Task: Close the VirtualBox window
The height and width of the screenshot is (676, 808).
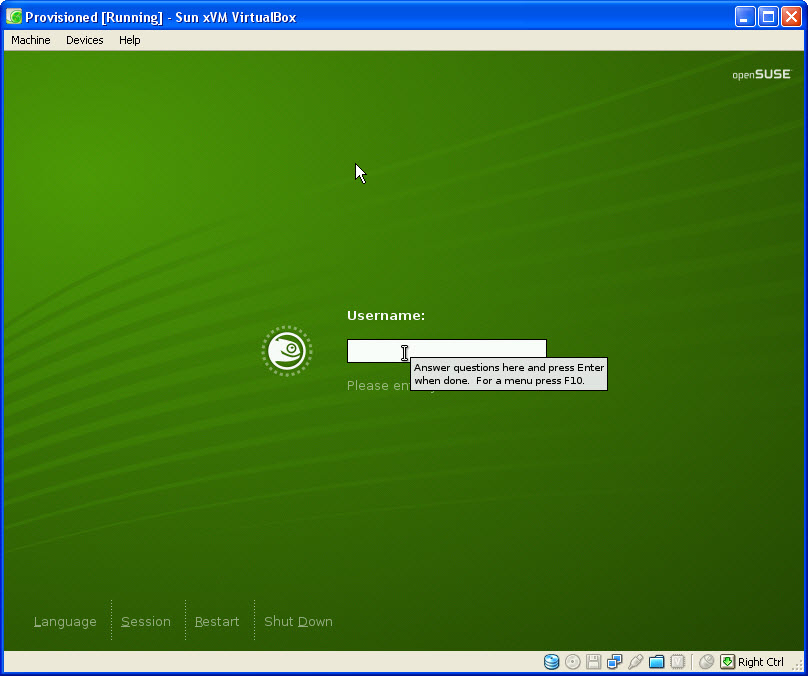Action: [791, 17]
